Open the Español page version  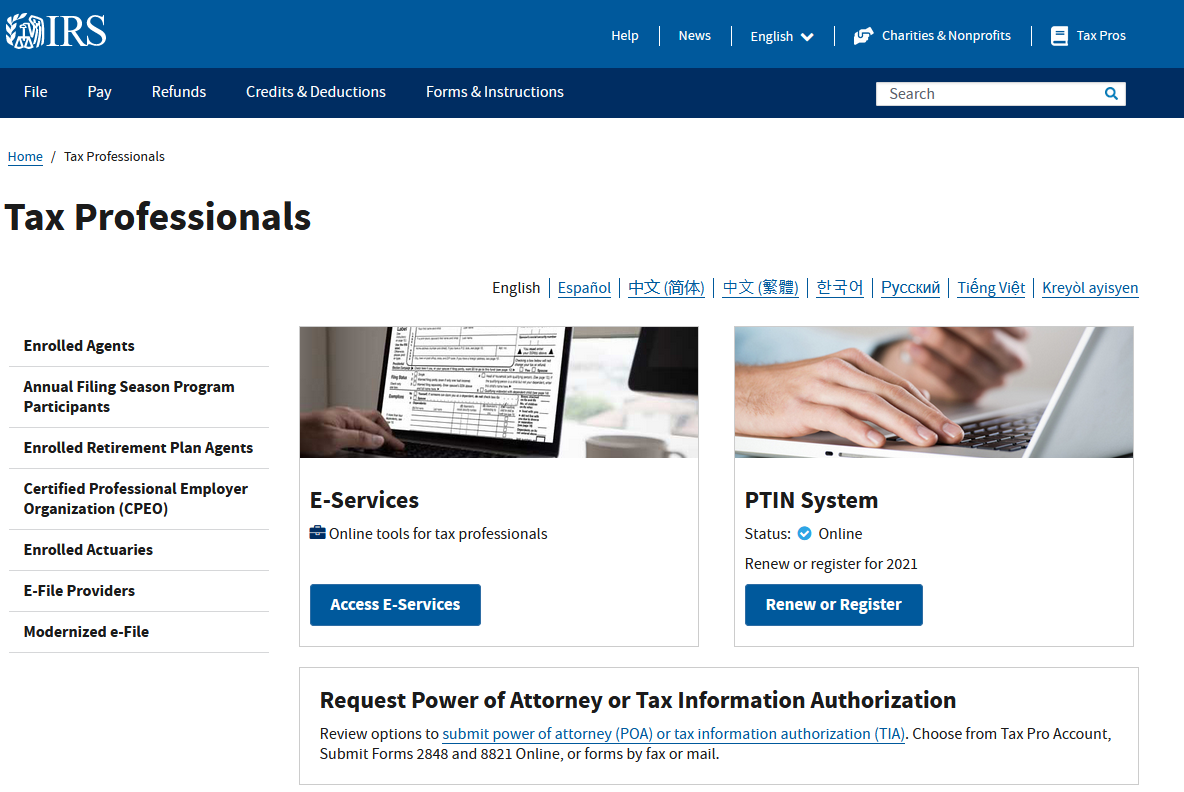pyautogui.click(x=584, y=288)
